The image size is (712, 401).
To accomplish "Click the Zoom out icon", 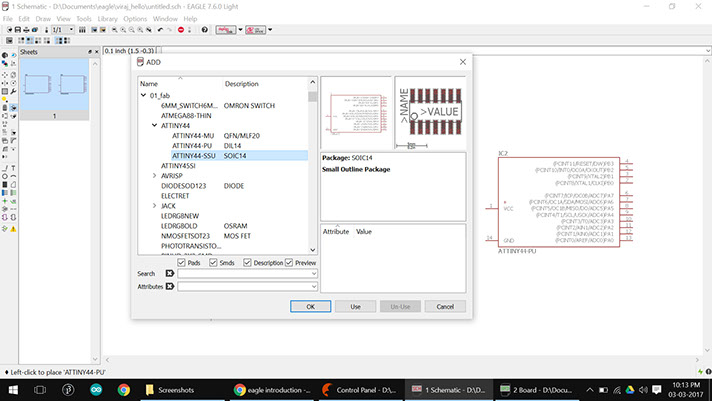I will (132, 30).
